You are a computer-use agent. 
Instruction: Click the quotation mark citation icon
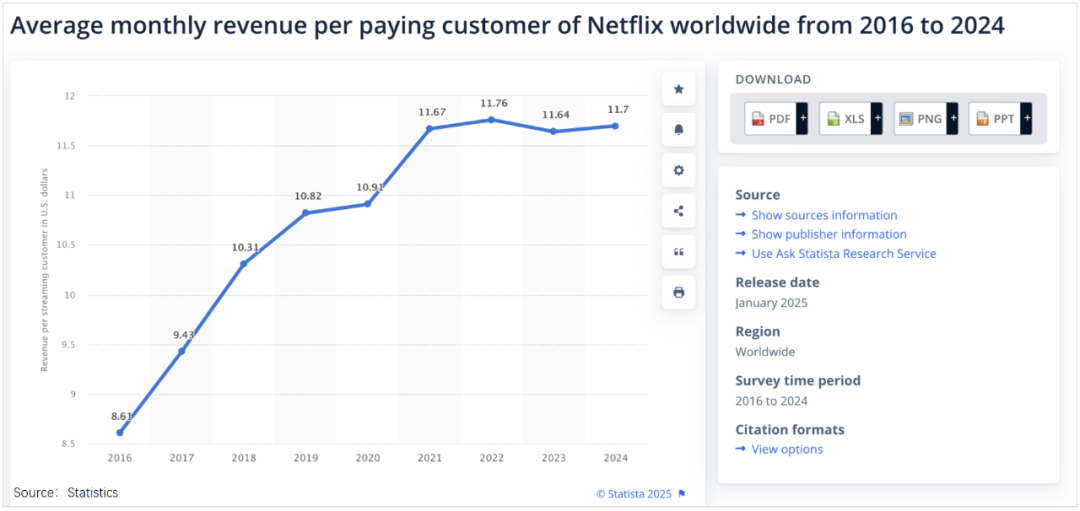679,252
